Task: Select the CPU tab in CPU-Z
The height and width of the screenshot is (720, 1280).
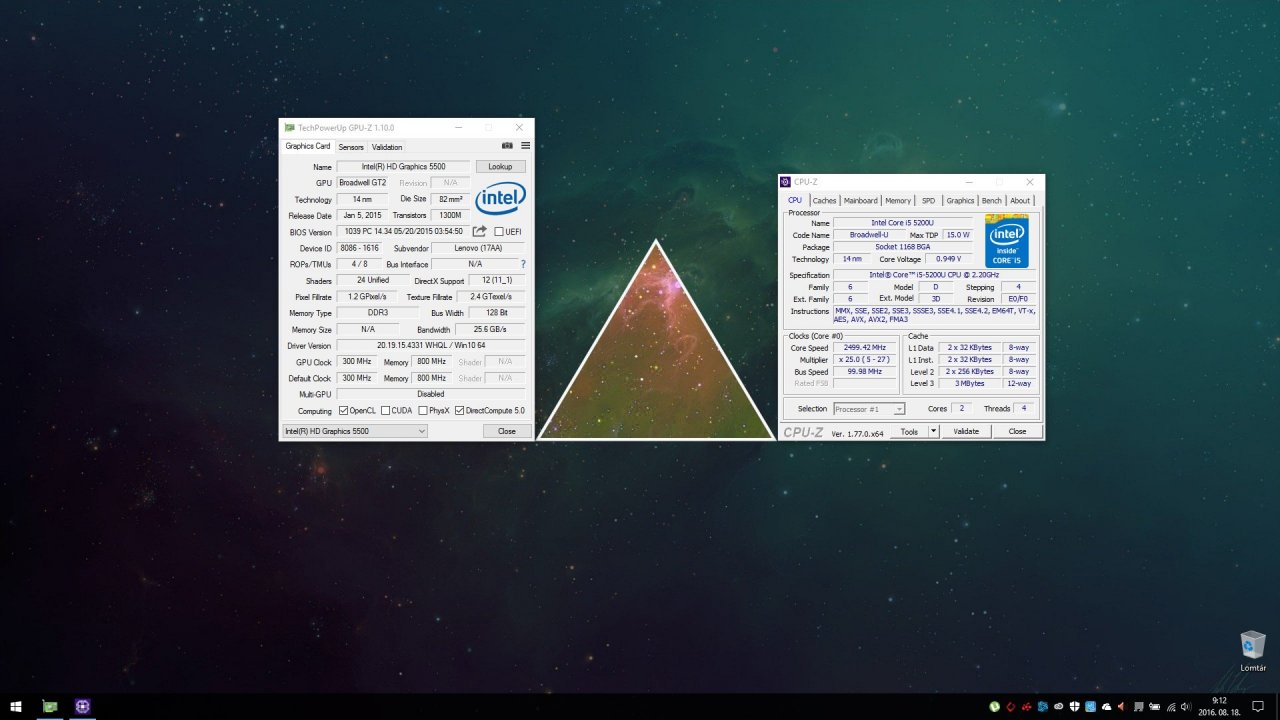Action: point(795,200)
